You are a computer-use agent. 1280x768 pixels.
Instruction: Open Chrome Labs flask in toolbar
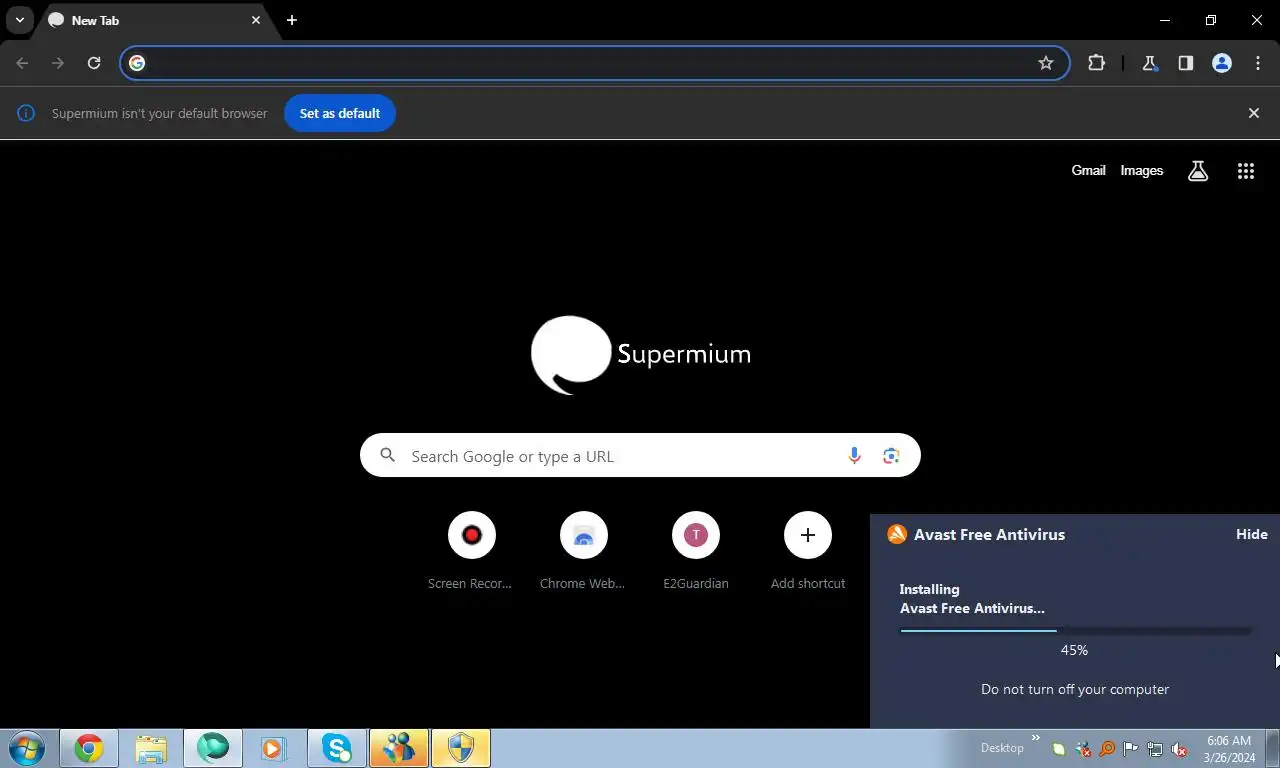click(x=1150, y=63)
